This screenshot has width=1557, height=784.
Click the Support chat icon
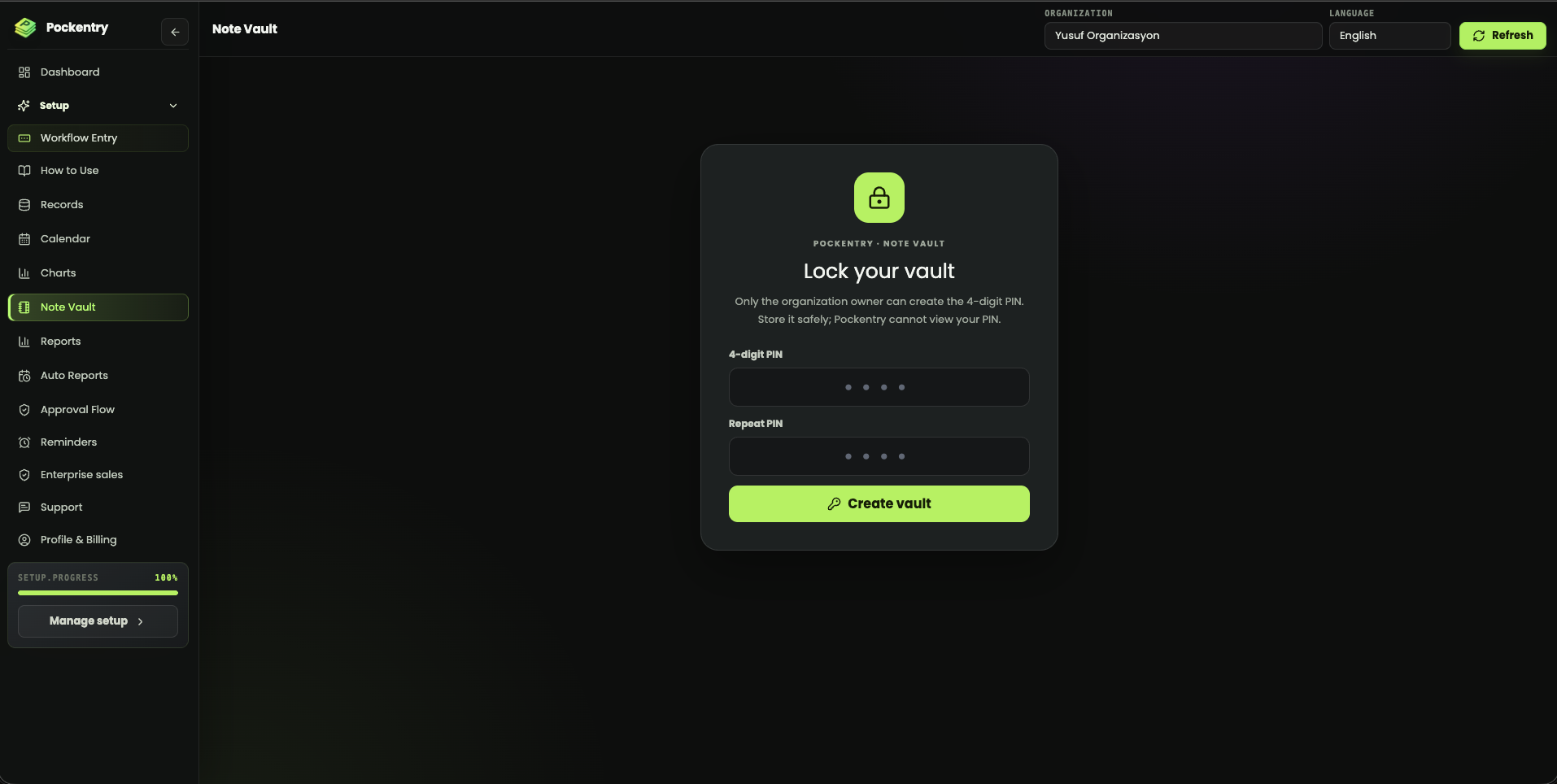point(24,507)
